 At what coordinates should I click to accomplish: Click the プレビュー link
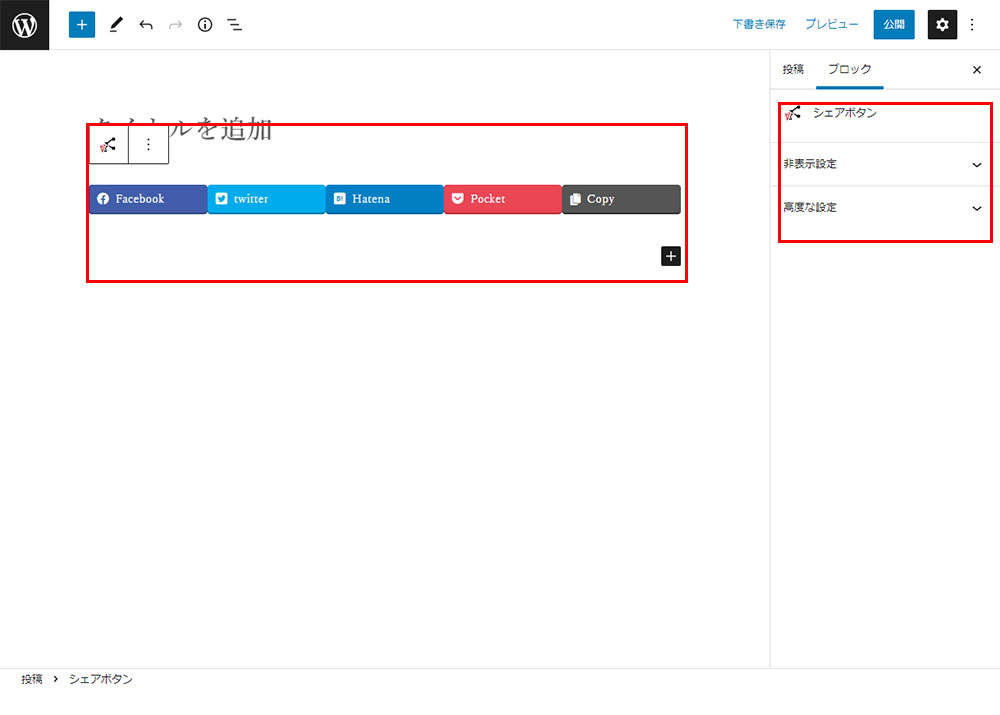pyautogui.click(x=831, y=25)
